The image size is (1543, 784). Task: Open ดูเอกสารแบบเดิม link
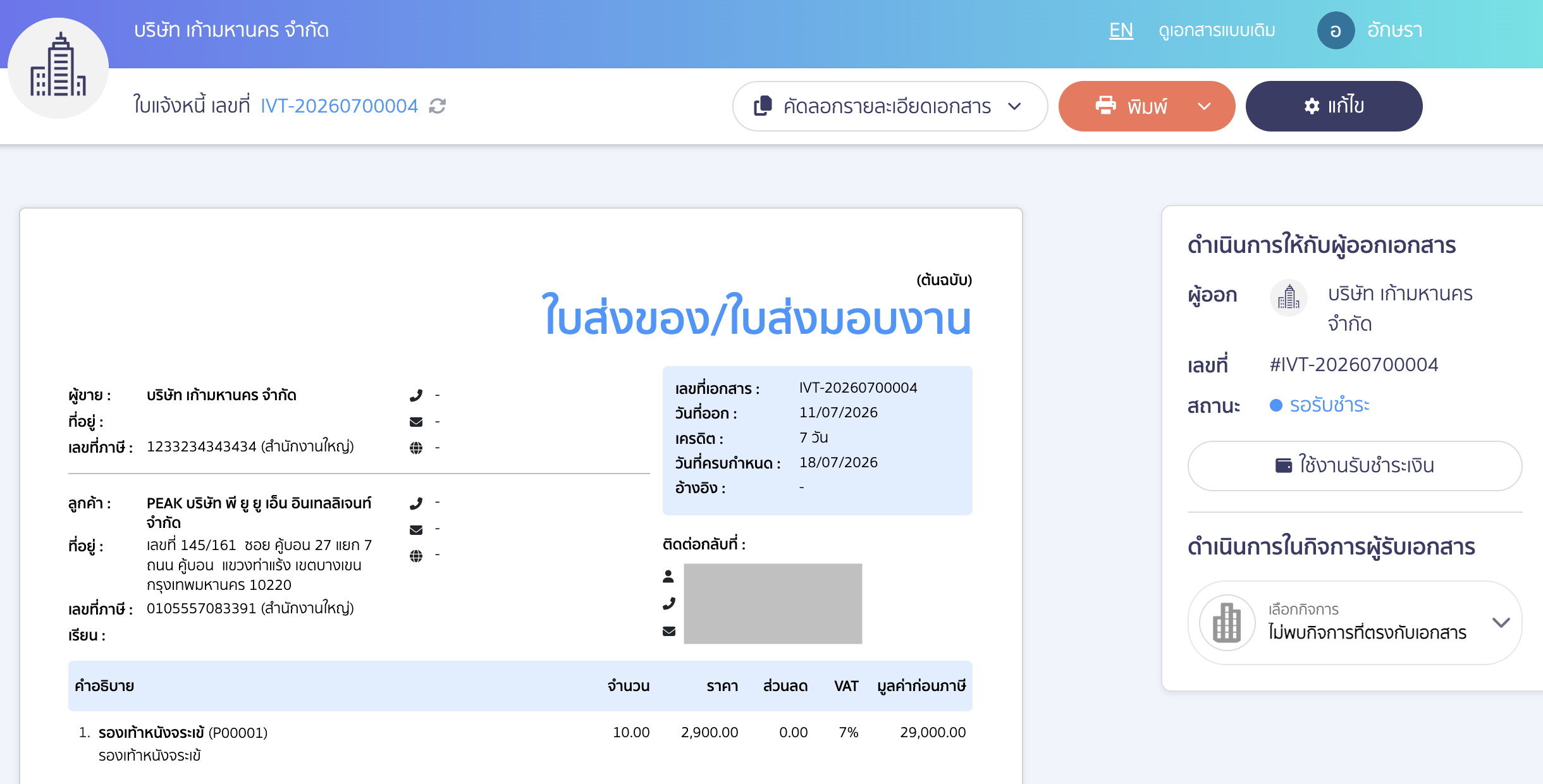coord(1217,30)
